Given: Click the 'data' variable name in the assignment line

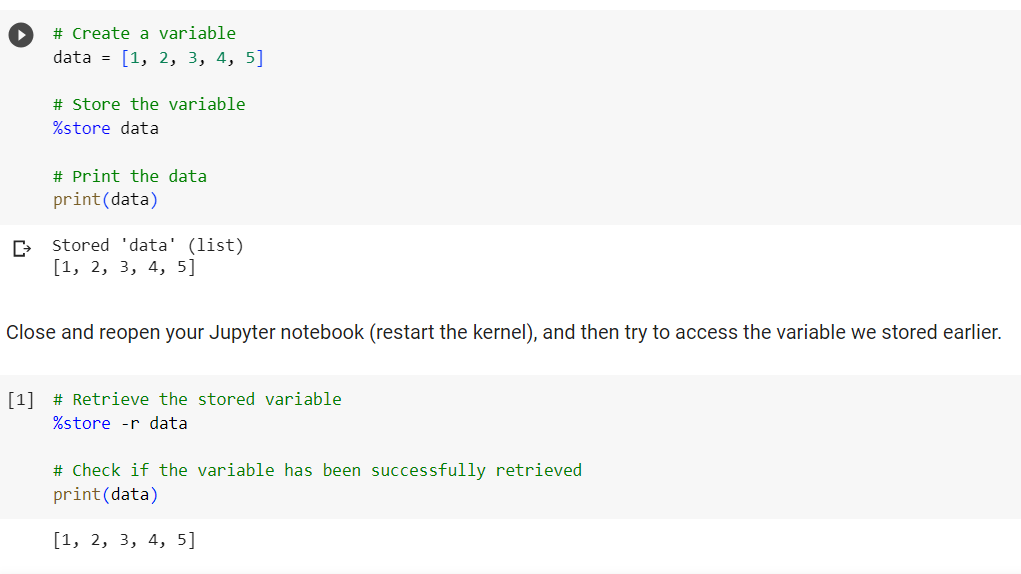Looking at the screenshot, I should pyautogui.click(x=72, y=57).
